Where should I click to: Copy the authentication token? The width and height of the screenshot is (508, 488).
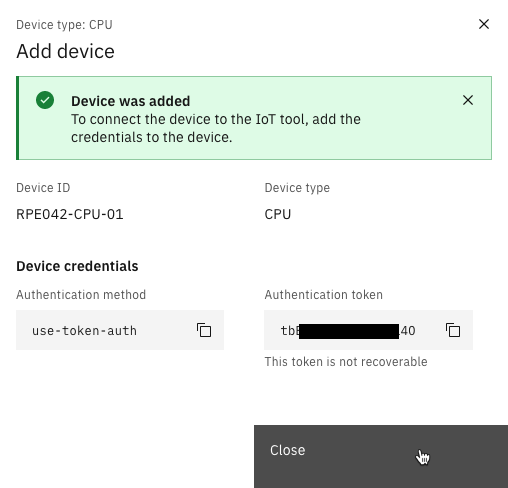coord(453,330)
